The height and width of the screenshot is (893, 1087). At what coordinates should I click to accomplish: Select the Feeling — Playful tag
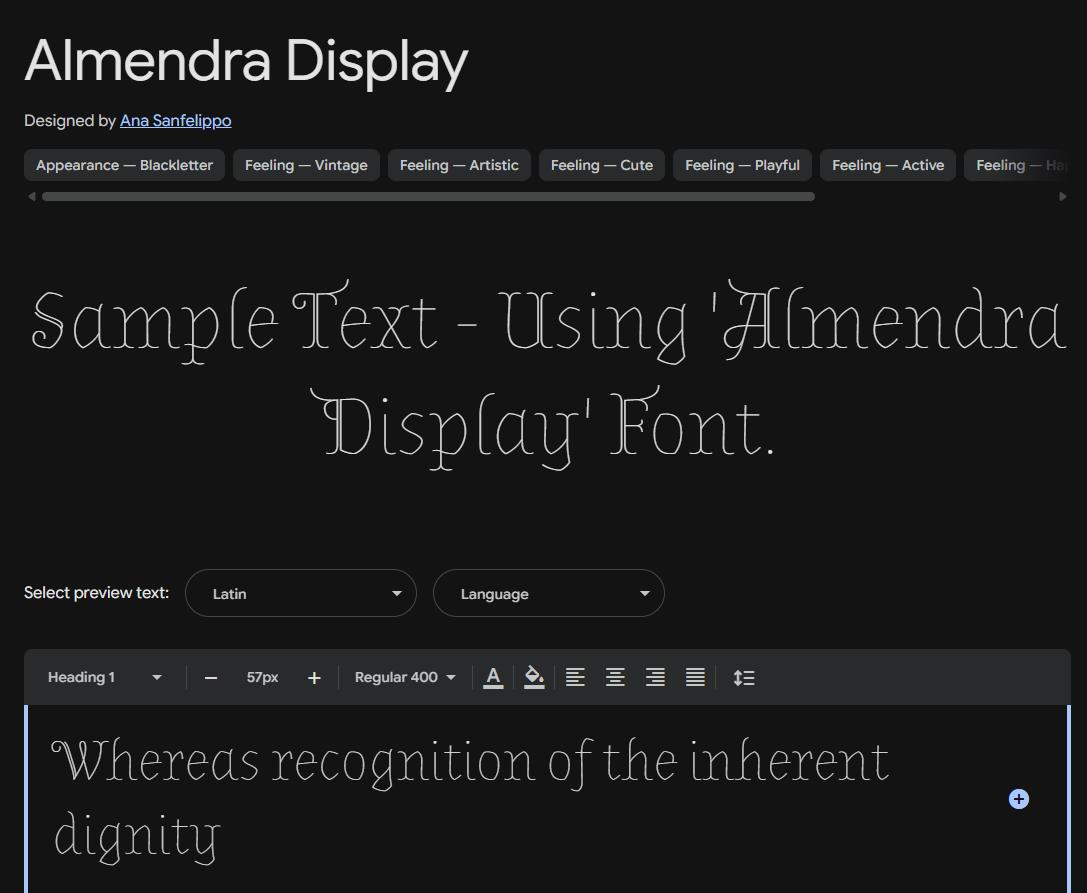coord(742,165)
